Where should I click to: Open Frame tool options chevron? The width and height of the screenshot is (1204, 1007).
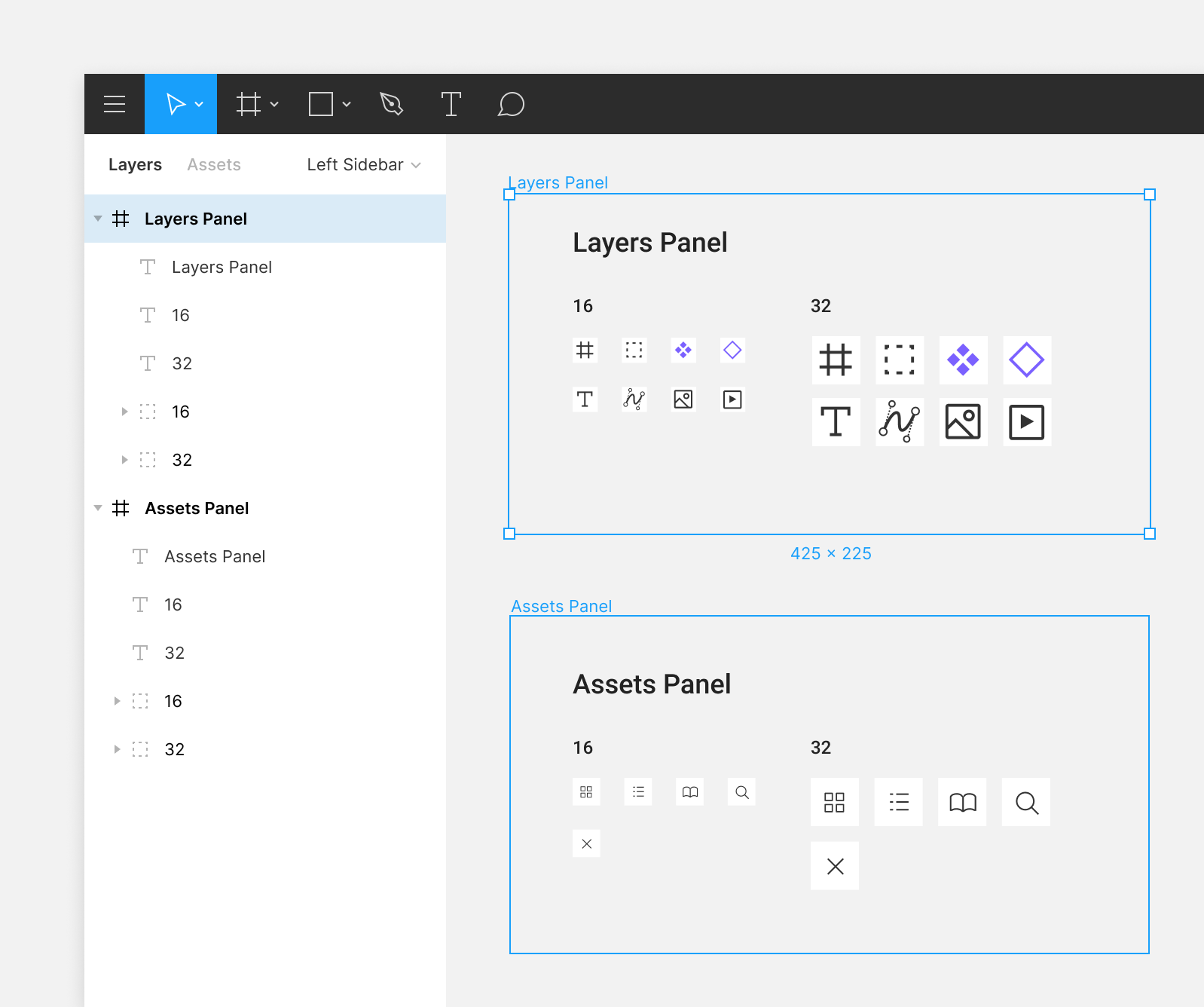274,104
